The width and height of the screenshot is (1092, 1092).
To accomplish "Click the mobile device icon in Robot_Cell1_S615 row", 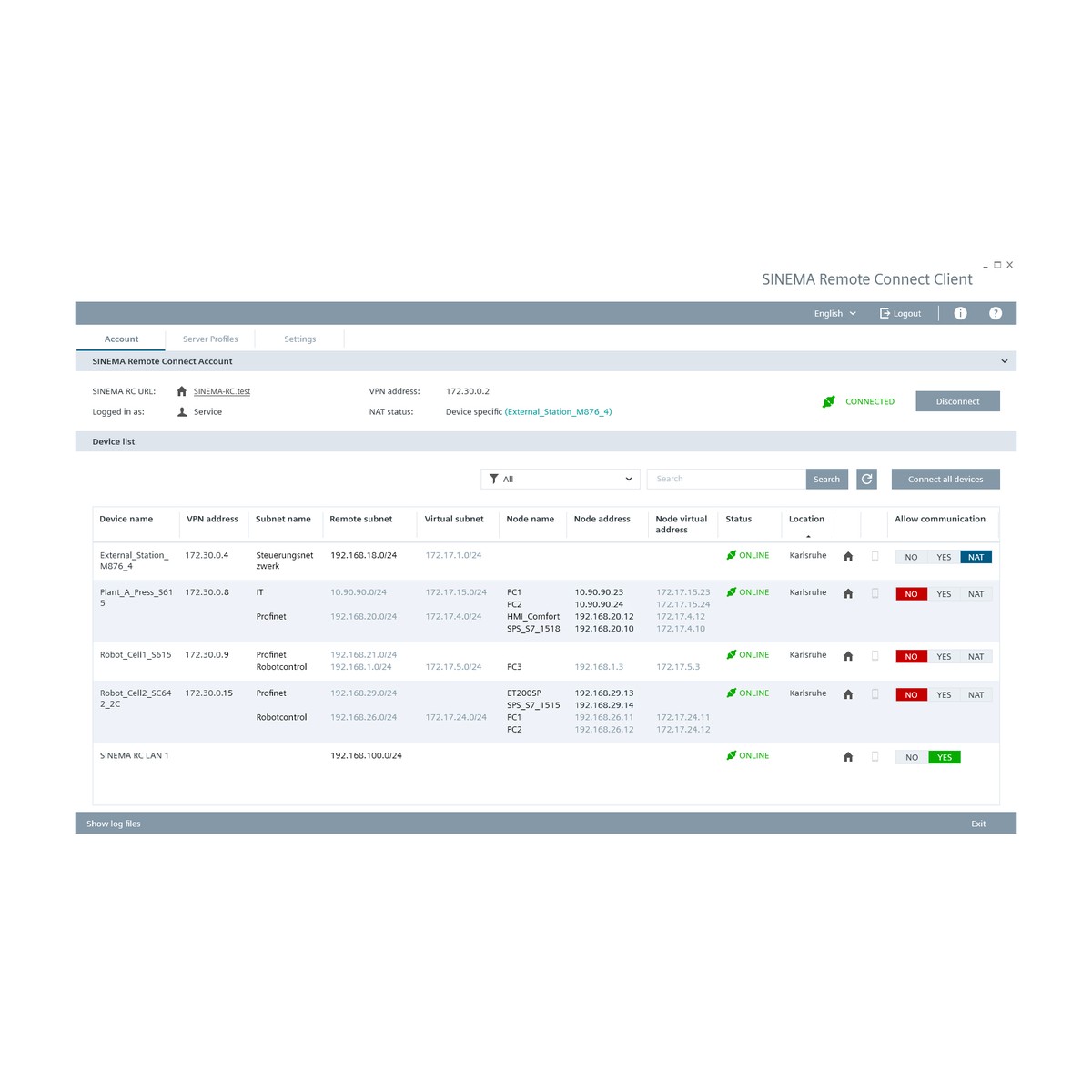I will click(x=875, y=655).
